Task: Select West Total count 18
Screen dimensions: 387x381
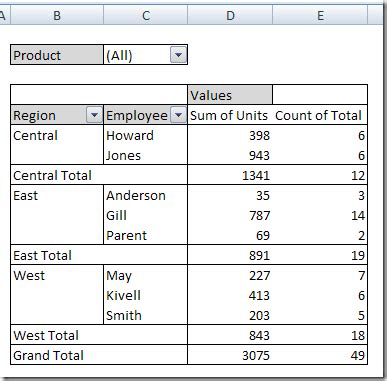Action: [320, 335]
